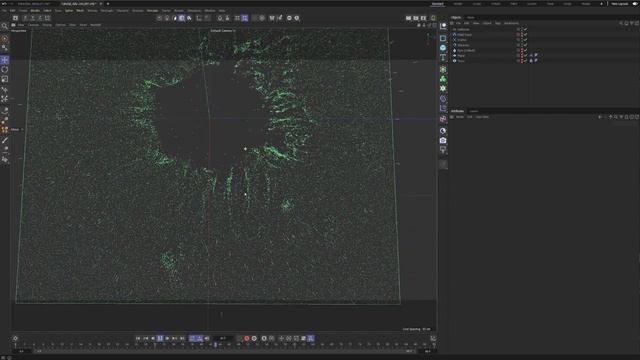Add a new layout with plus button
Viewport: 640px width, 360px height.
(x=601, y=4)
